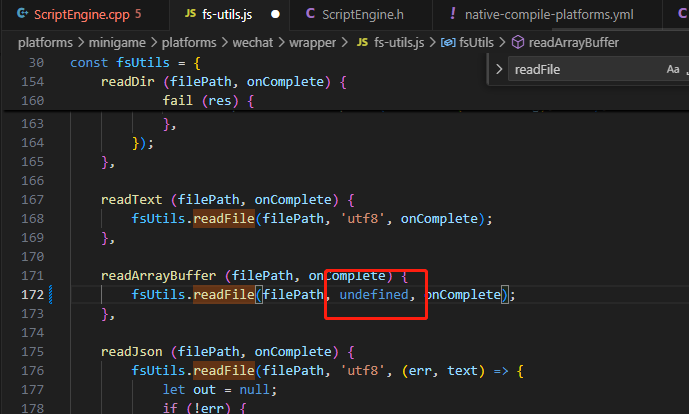Click the modified-line marker beside line 172
Image resolution: width=689 pixels, height=414 pixels.
coord(51,294)
